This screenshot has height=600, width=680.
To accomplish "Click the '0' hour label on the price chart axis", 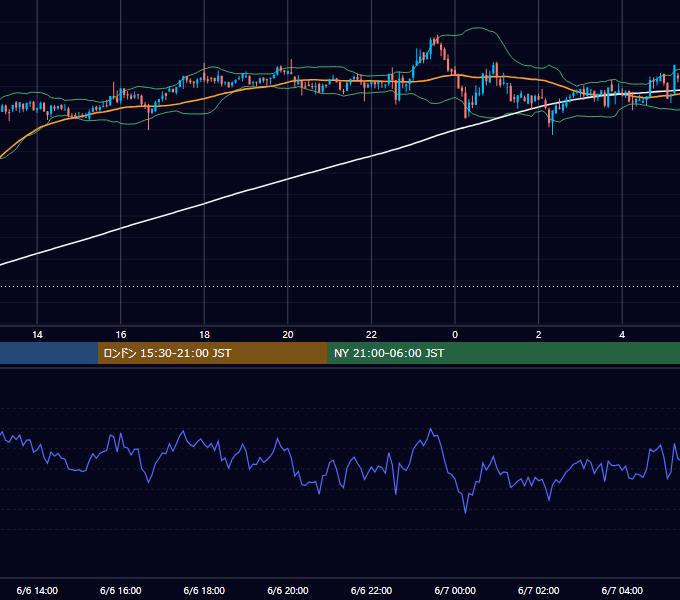I will coord(455,335).
